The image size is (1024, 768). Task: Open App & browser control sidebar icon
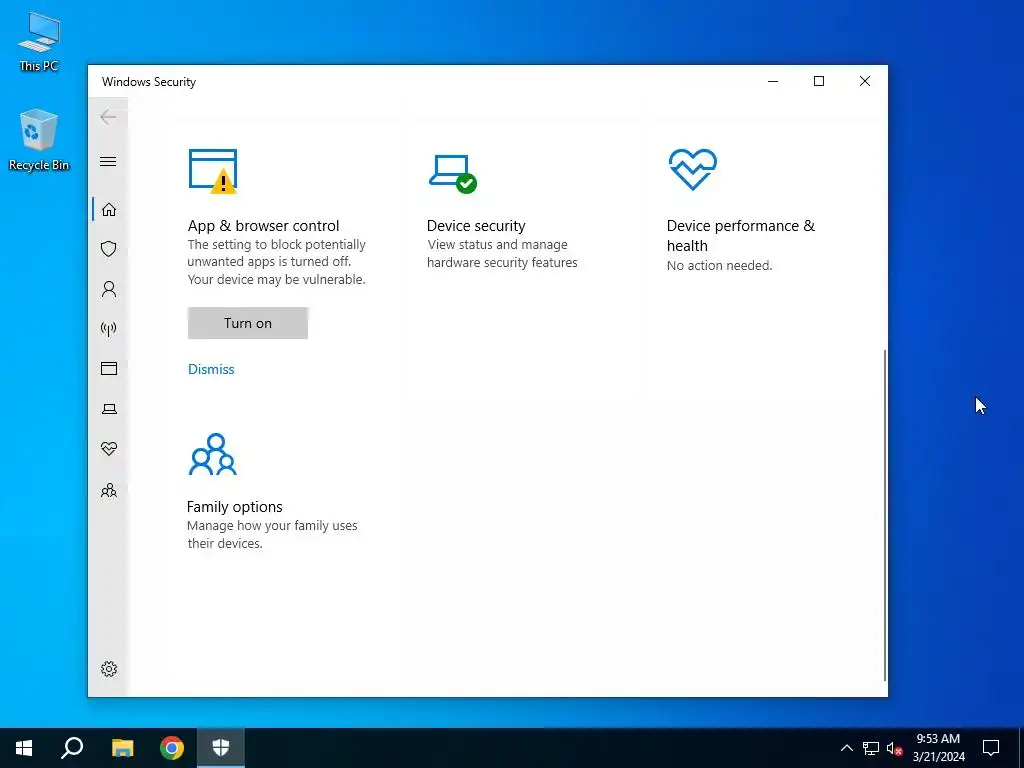coord(108,368)
